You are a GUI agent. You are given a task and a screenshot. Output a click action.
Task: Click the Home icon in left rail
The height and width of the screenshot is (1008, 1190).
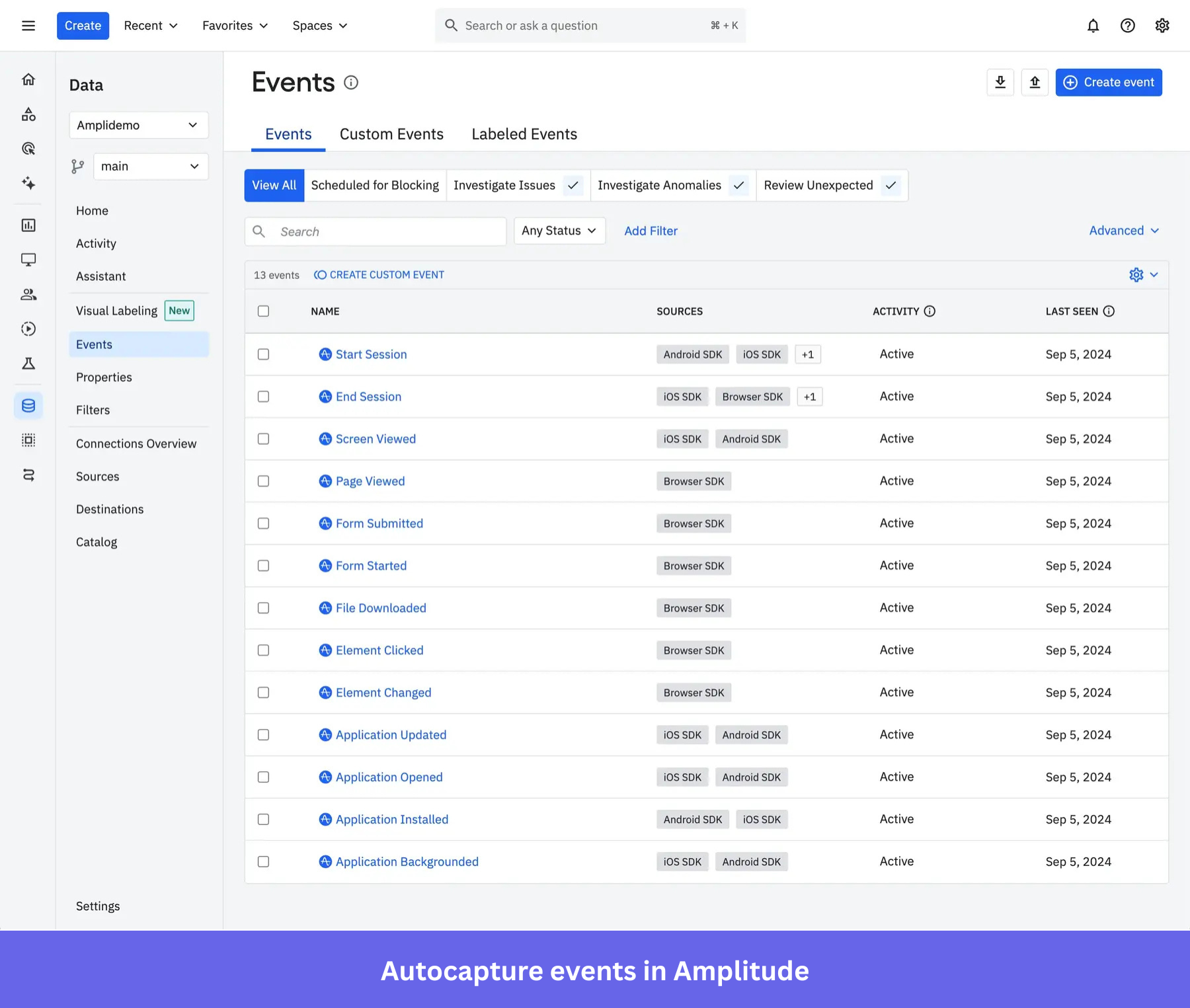click(x=28, y=79)
